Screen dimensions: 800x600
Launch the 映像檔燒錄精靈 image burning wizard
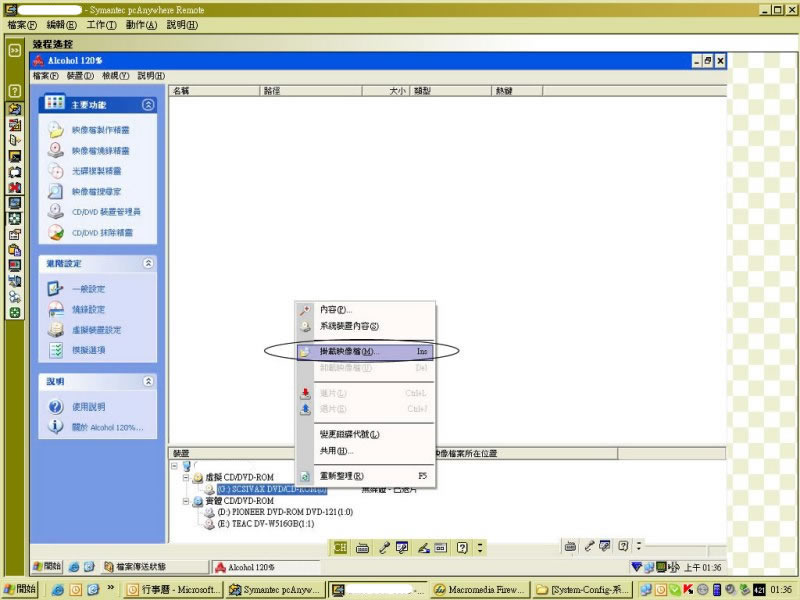click(100, 151)
